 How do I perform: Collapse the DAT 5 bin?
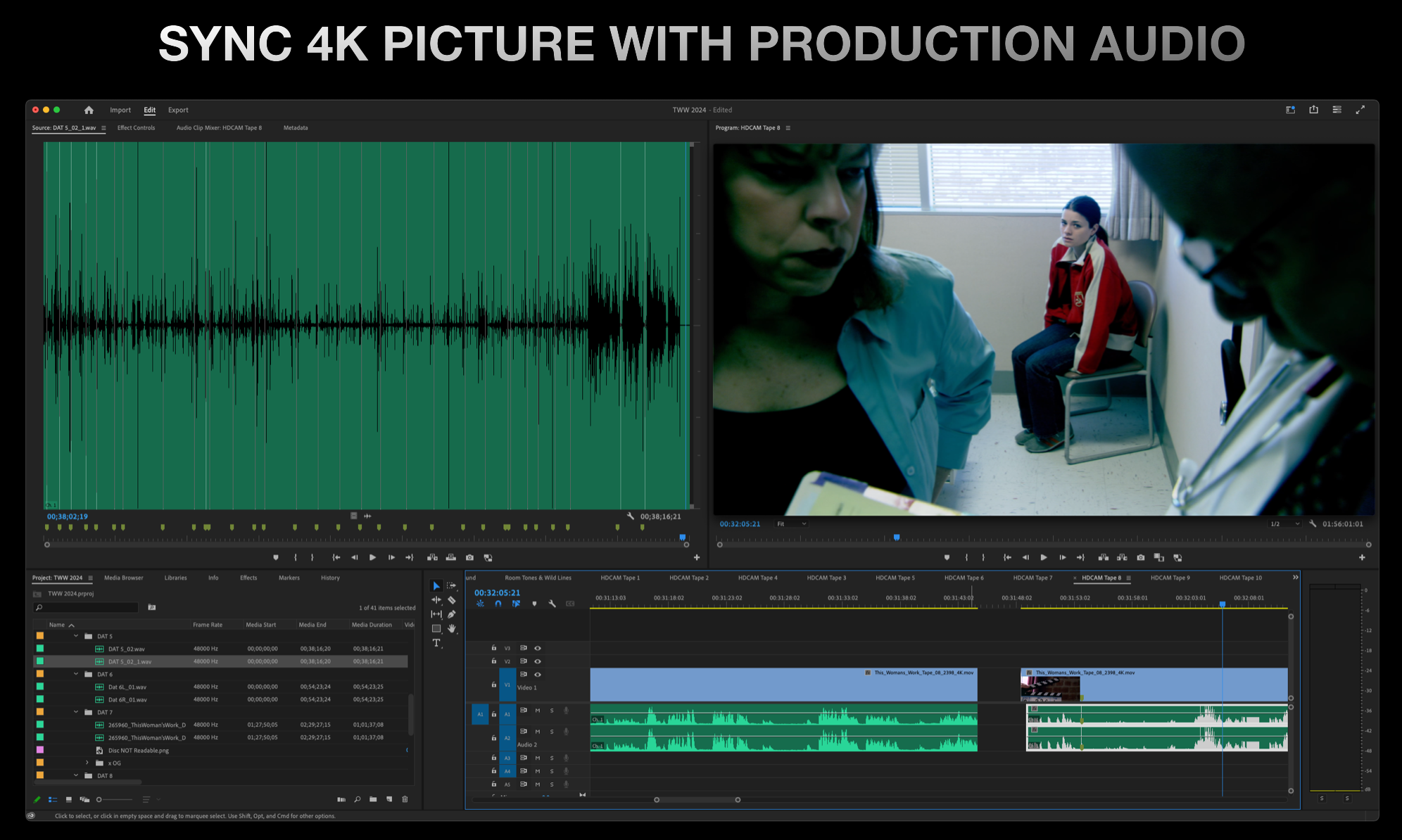(x=76, y=636)
